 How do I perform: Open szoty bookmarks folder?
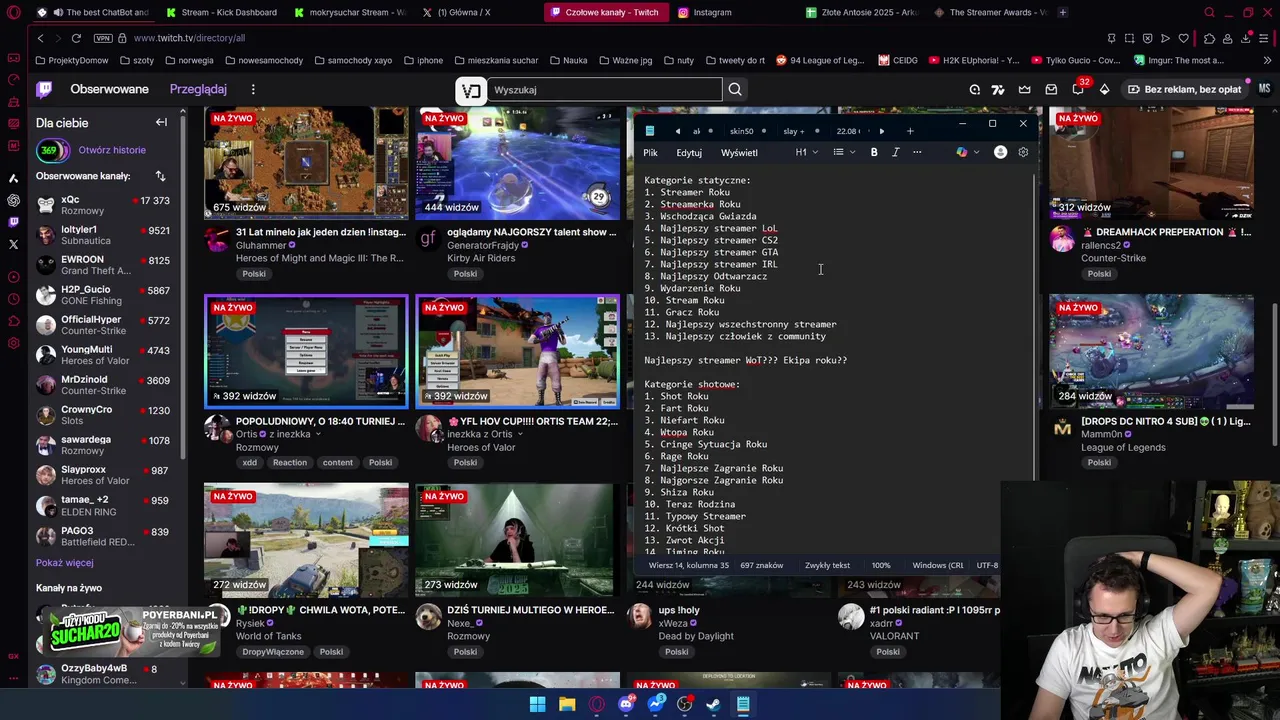137,60
